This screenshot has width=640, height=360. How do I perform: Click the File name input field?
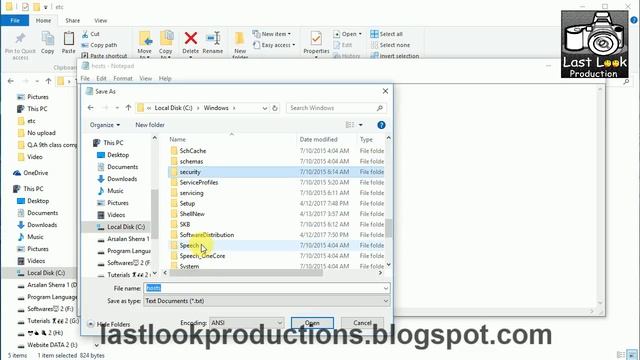coord(267,288)
